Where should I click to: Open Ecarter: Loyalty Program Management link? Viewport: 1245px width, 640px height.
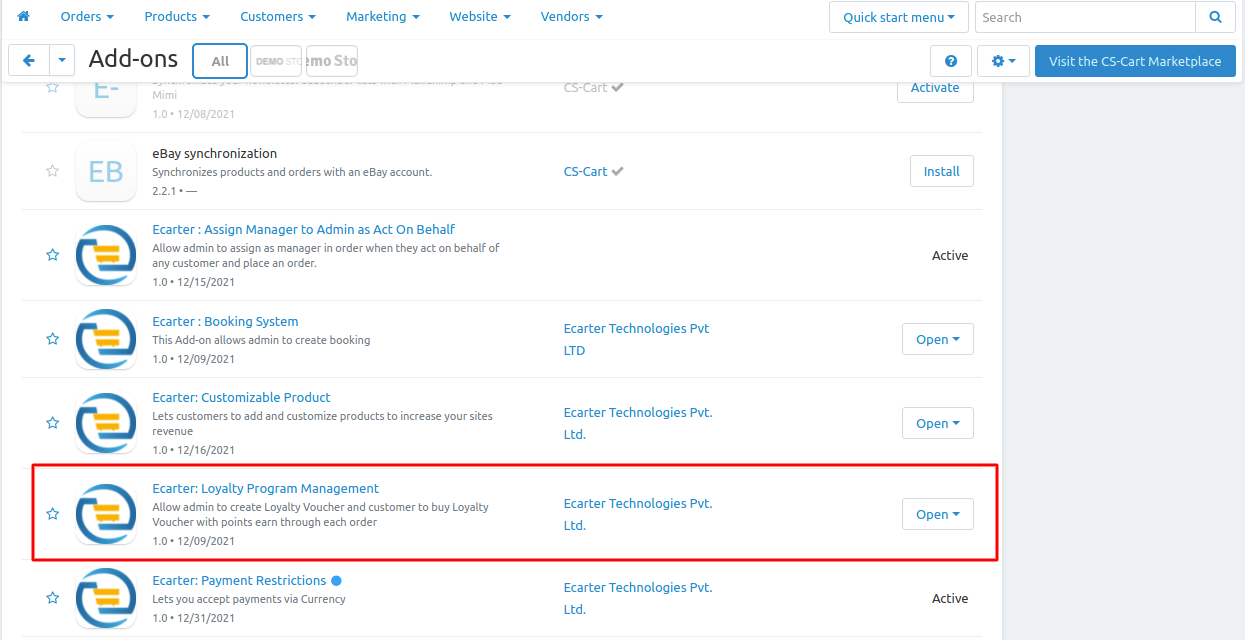(266, 488)
